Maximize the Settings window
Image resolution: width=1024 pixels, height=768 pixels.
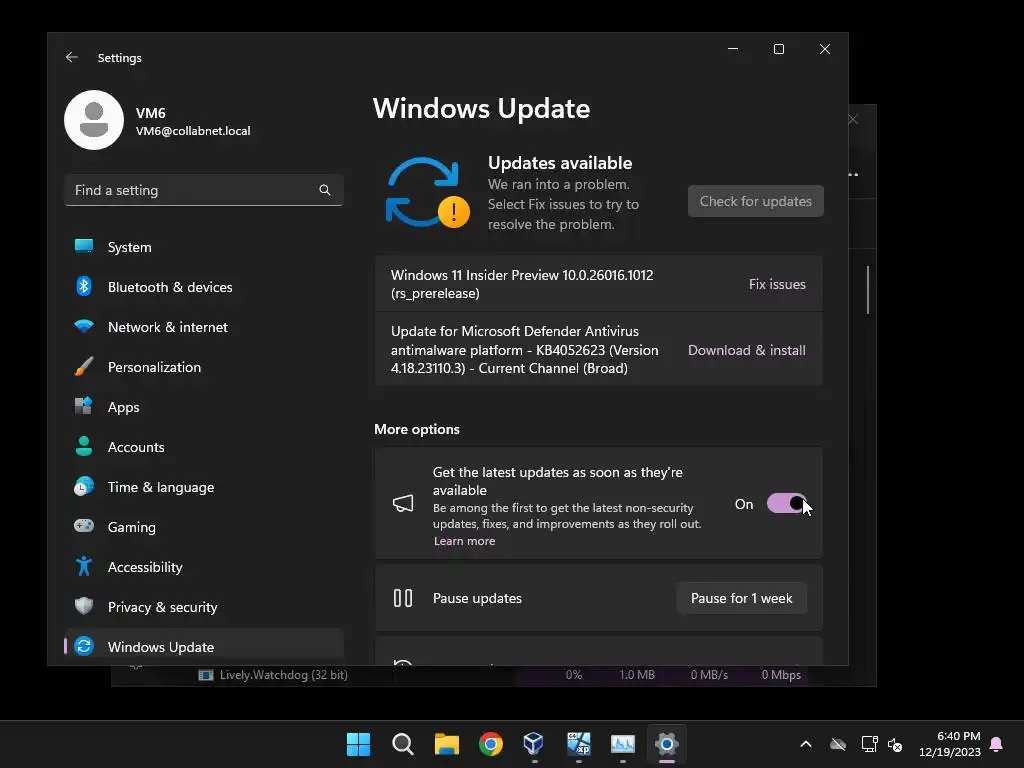point(778,49)
